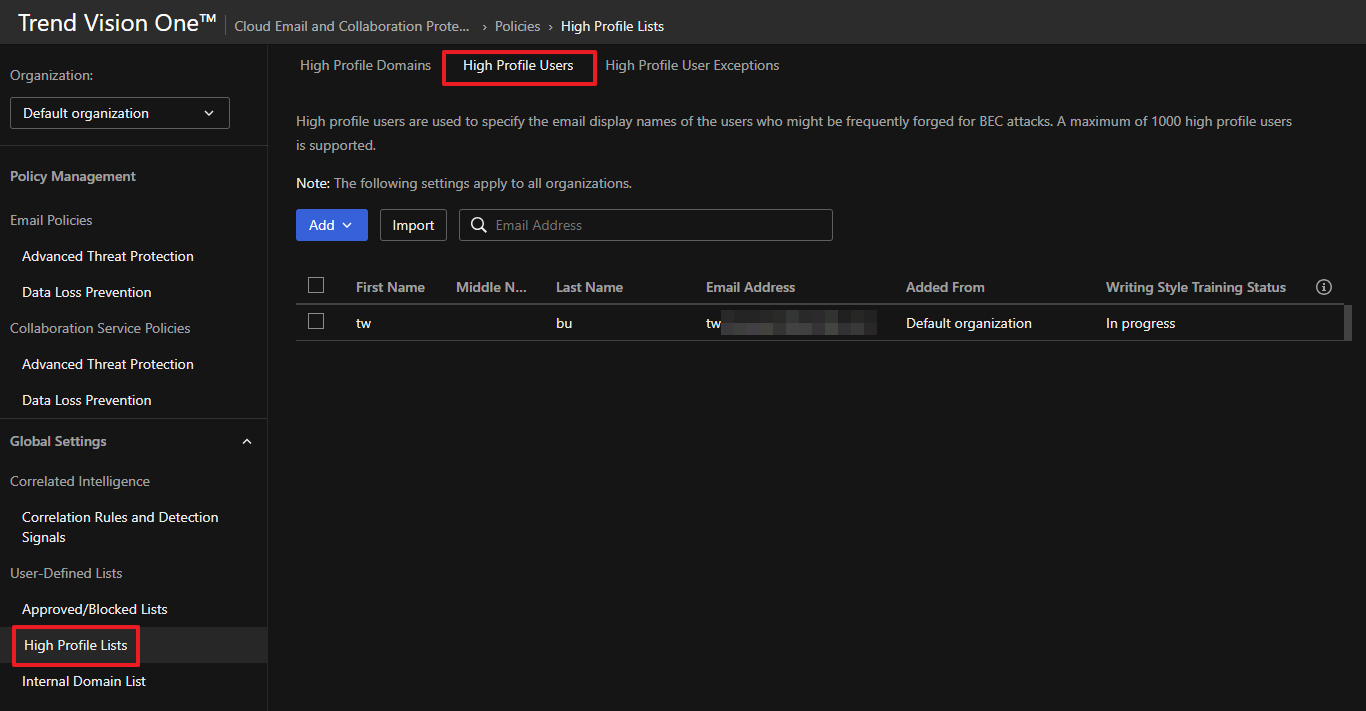Toggle the select-all header checkbox

[316, 286]
